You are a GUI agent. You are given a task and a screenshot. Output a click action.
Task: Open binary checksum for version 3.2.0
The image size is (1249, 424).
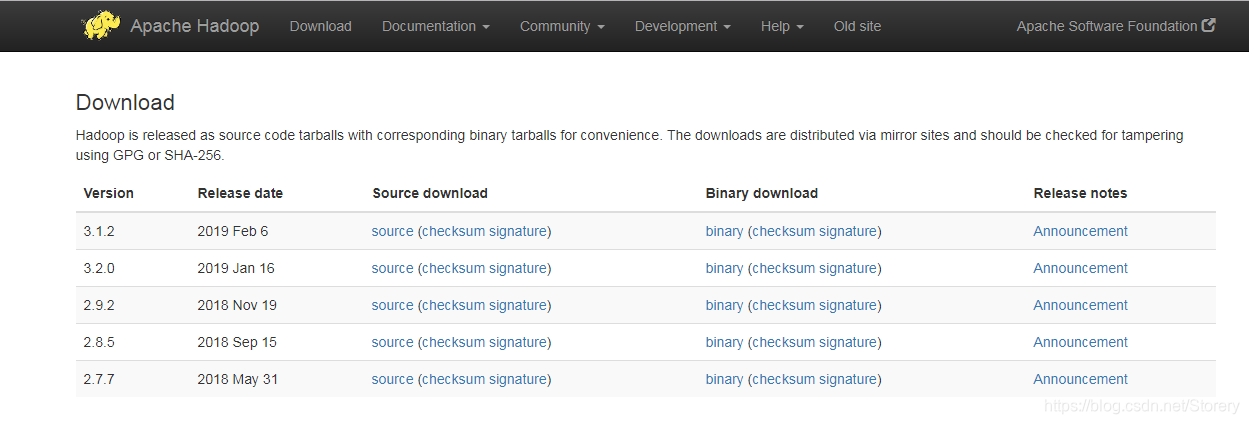pyautogui.click(x=784, y=268)
